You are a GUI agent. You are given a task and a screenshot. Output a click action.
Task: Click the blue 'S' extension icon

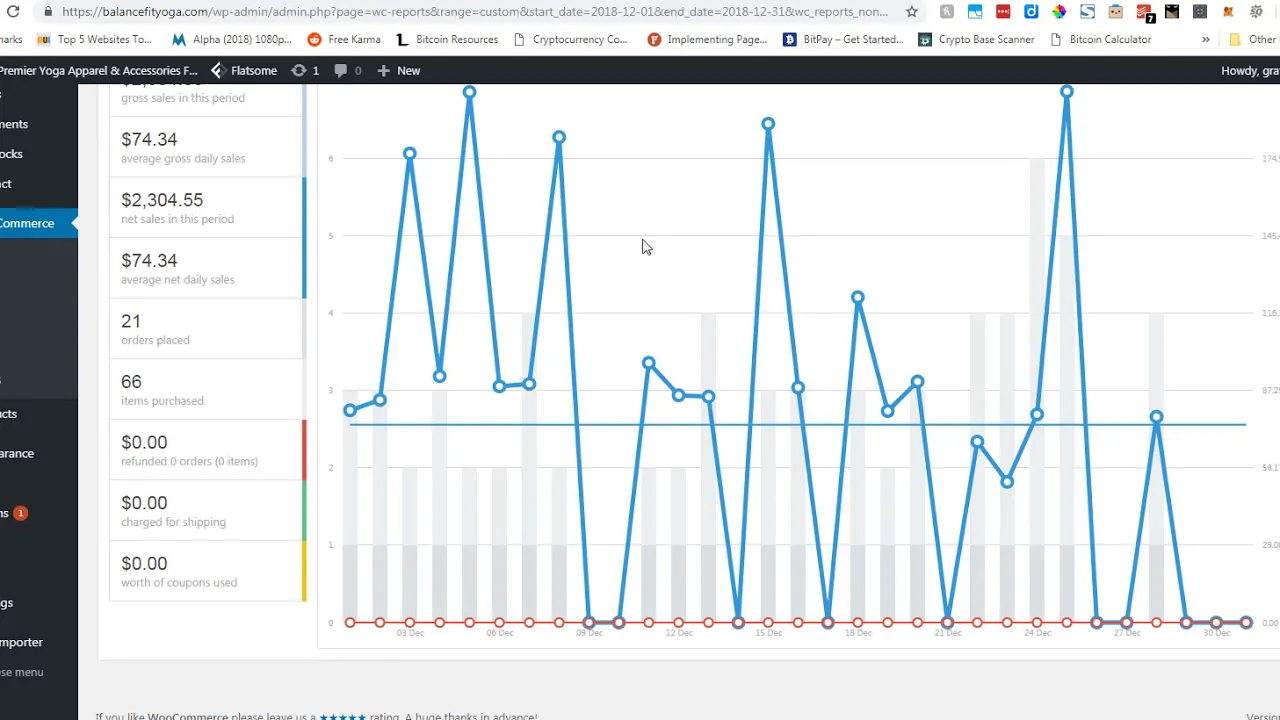click(1087, 12)
